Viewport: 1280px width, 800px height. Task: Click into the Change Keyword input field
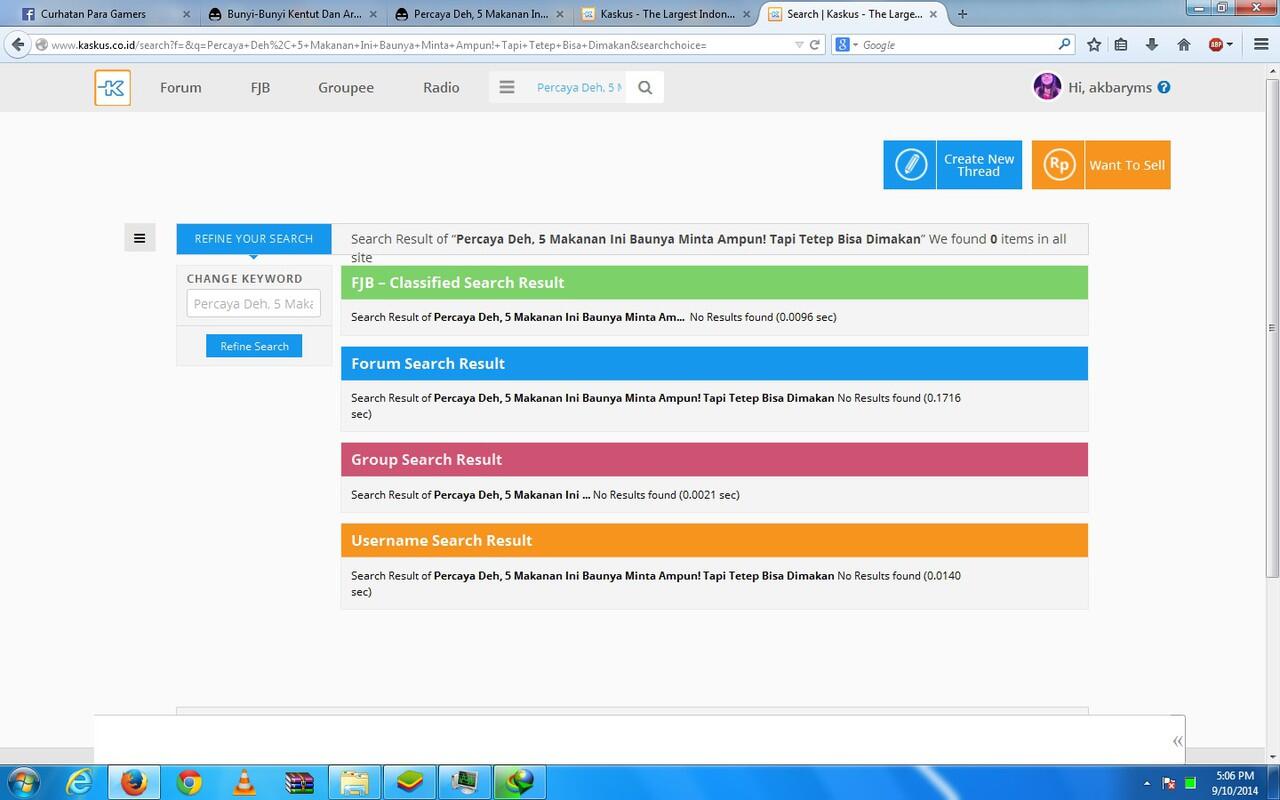tap(254, 304)
